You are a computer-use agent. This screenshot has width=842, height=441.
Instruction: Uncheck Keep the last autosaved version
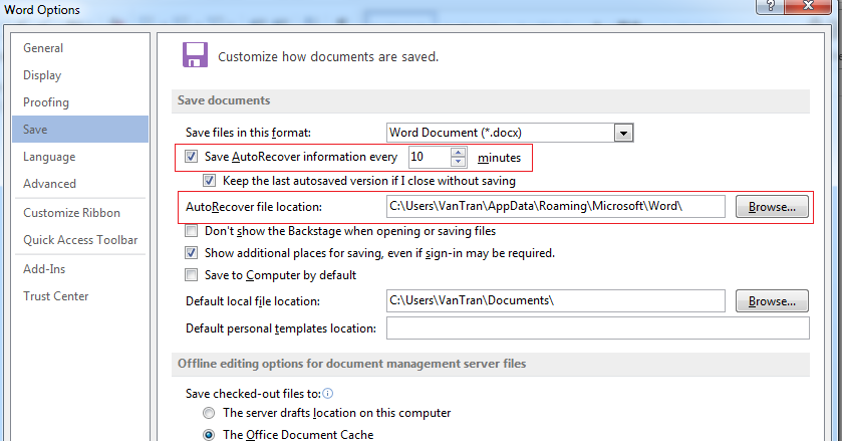coord(209,181)
